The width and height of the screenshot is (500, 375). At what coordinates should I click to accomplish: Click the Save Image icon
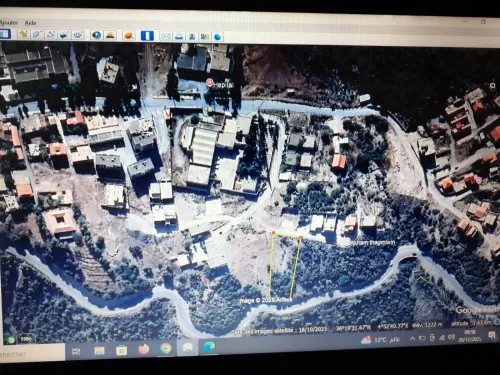click(192, 36)
